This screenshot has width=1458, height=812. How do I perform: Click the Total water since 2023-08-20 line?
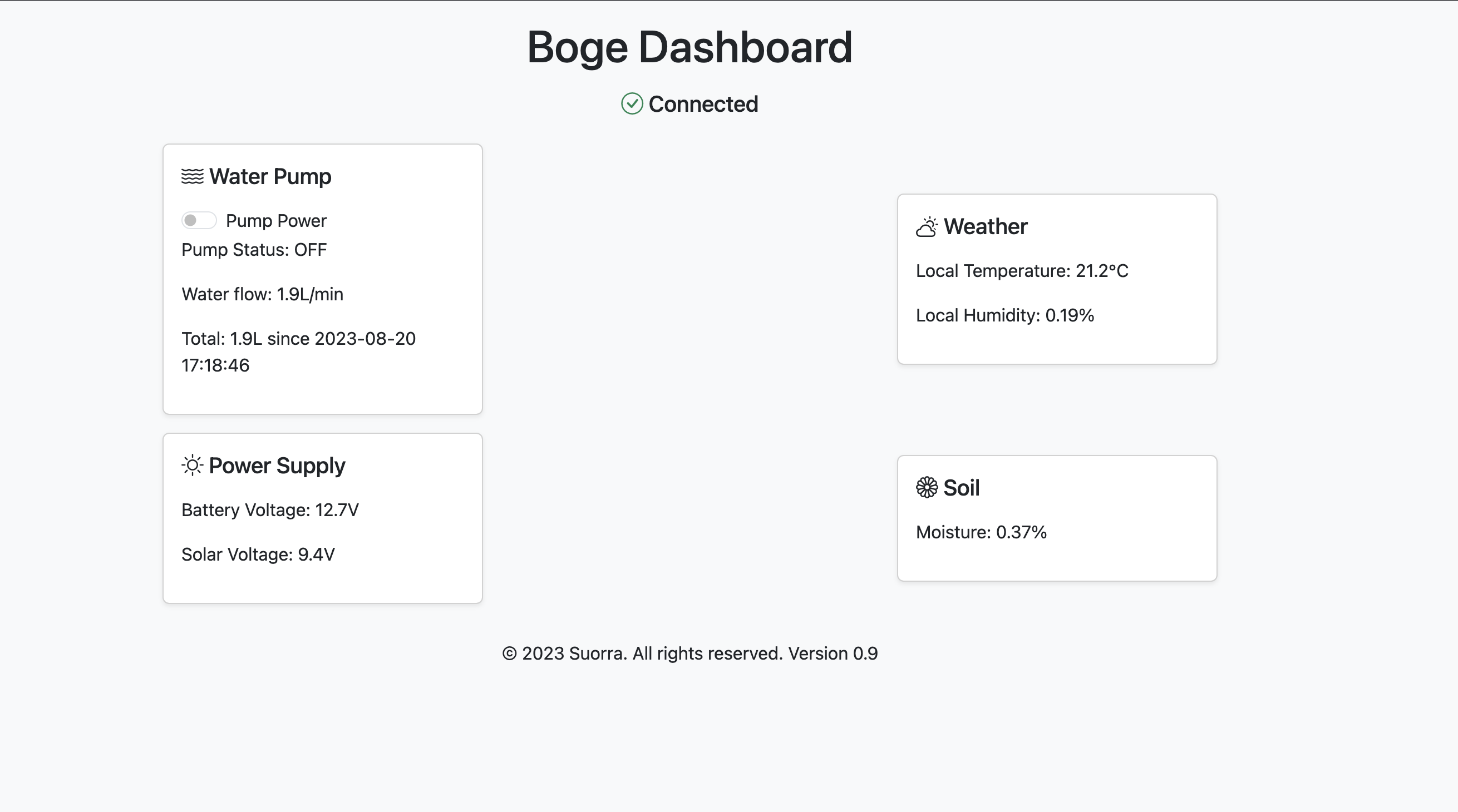coord(298,352)
